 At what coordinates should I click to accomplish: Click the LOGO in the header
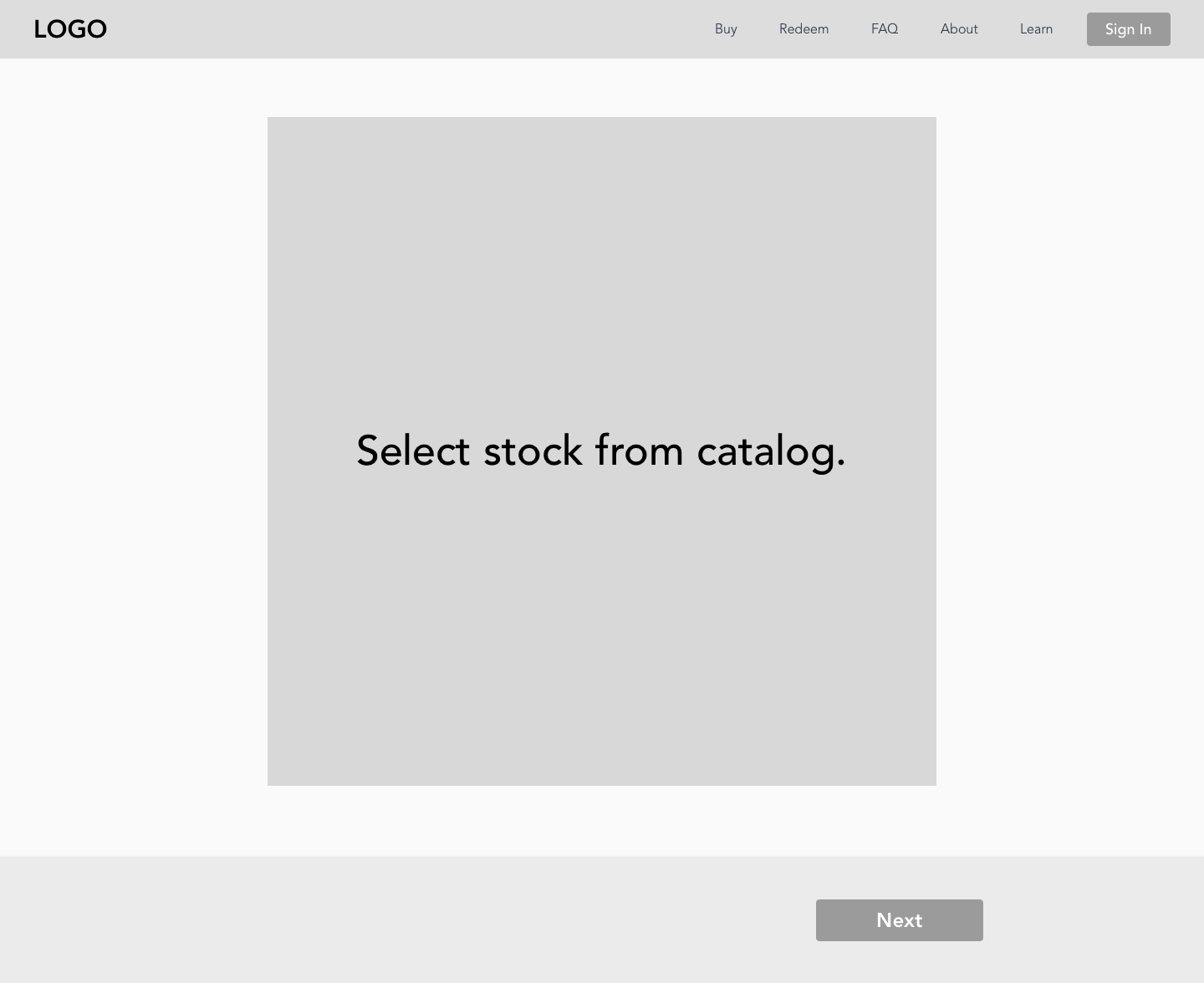point(70,29)
